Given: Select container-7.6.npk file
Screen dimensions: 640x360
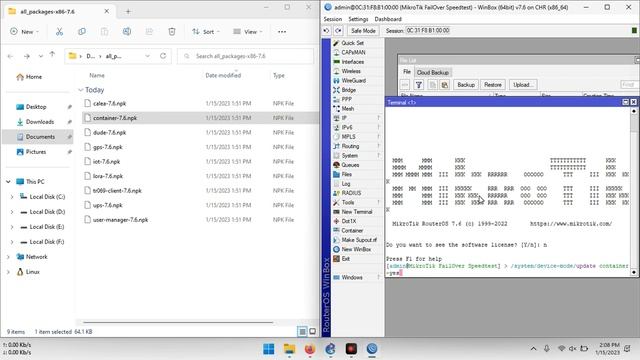Looking at the screenshot, I should pos(115,118).
